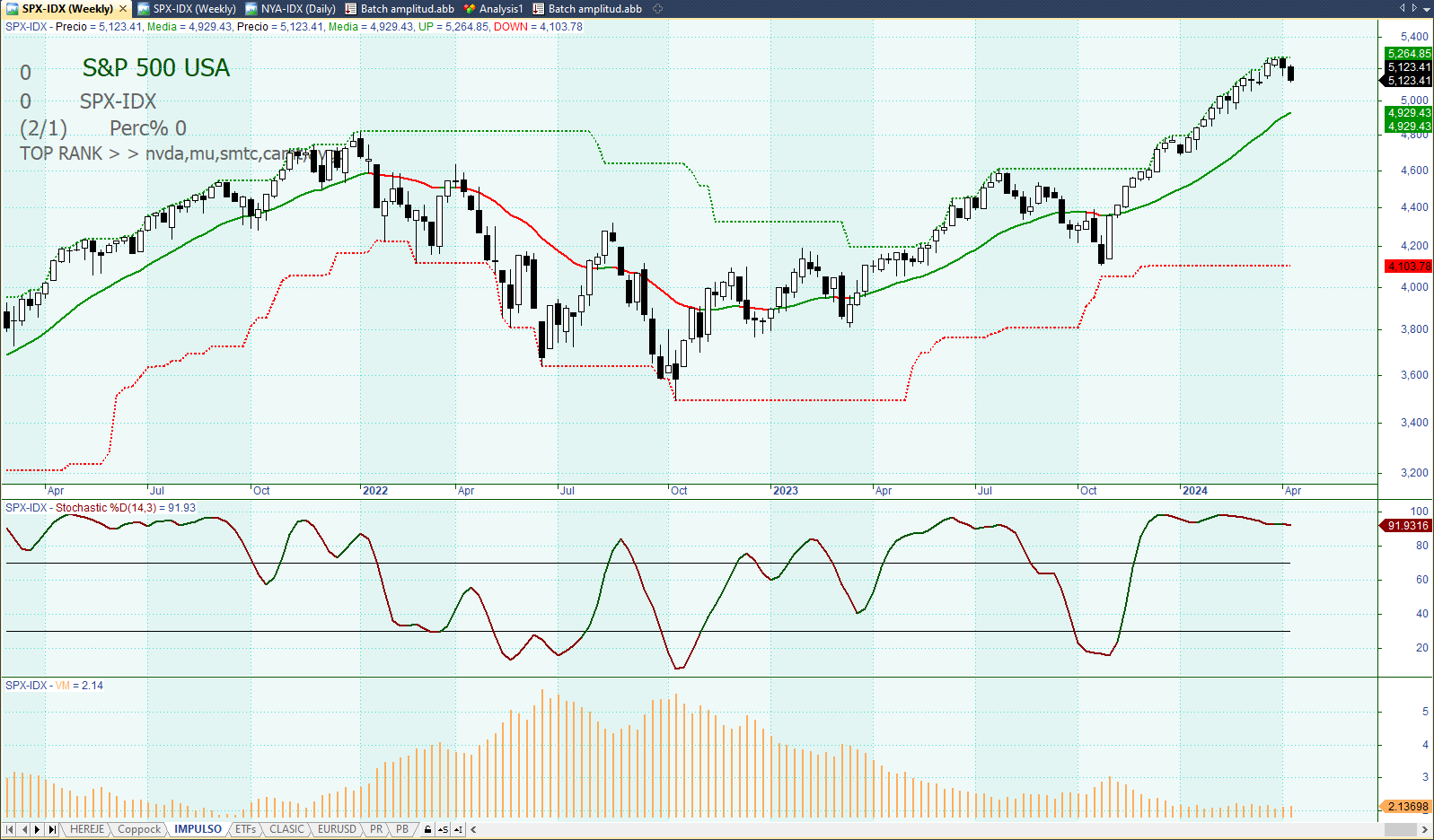Click the 4,103.78 DOWN price label

tap(1409, 267)
